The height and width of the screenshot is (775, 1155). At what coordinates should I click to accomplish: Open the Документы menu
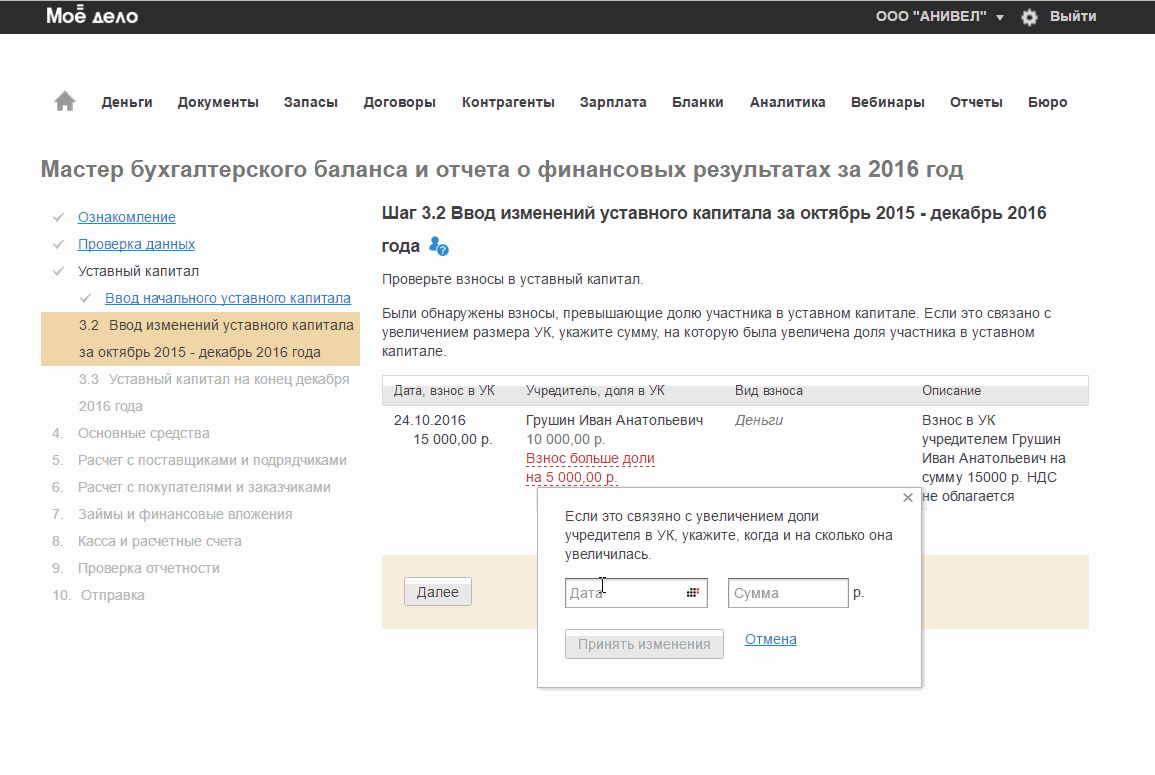pos(218,102)
